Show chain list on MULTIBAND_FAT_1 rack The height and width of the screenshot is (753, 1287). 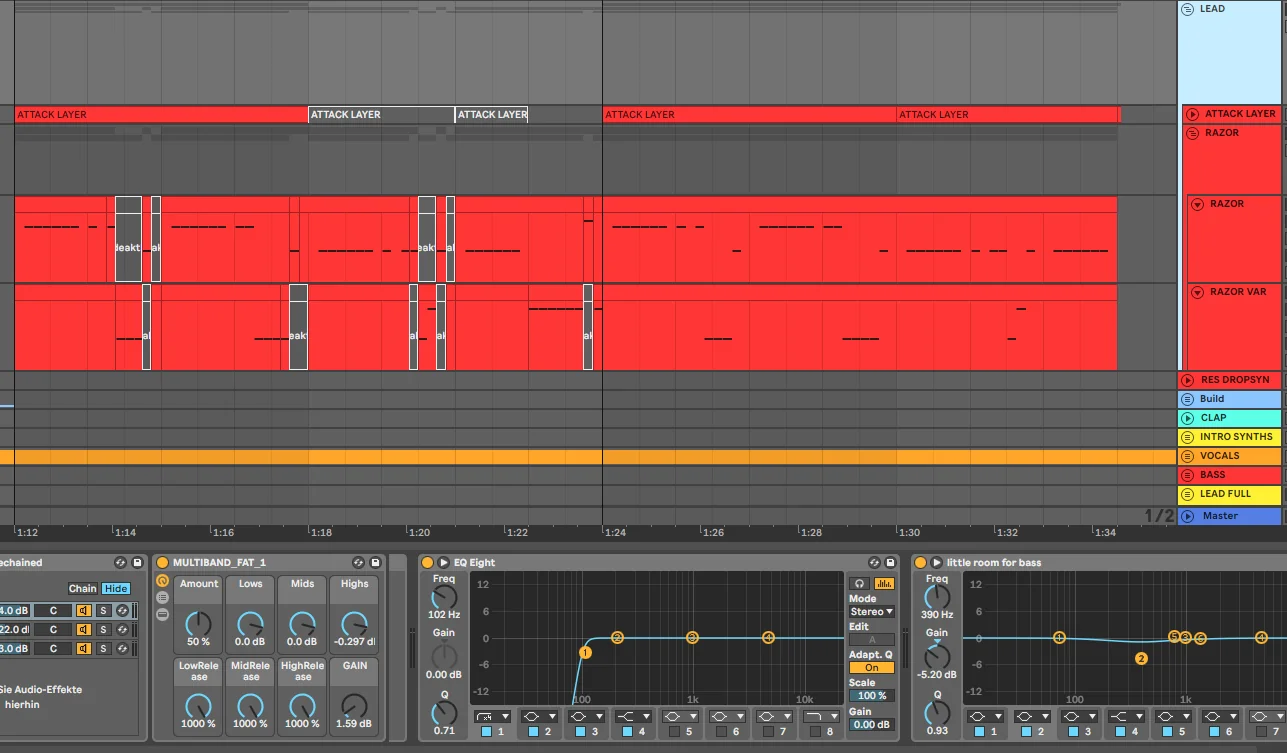(162, 597)
